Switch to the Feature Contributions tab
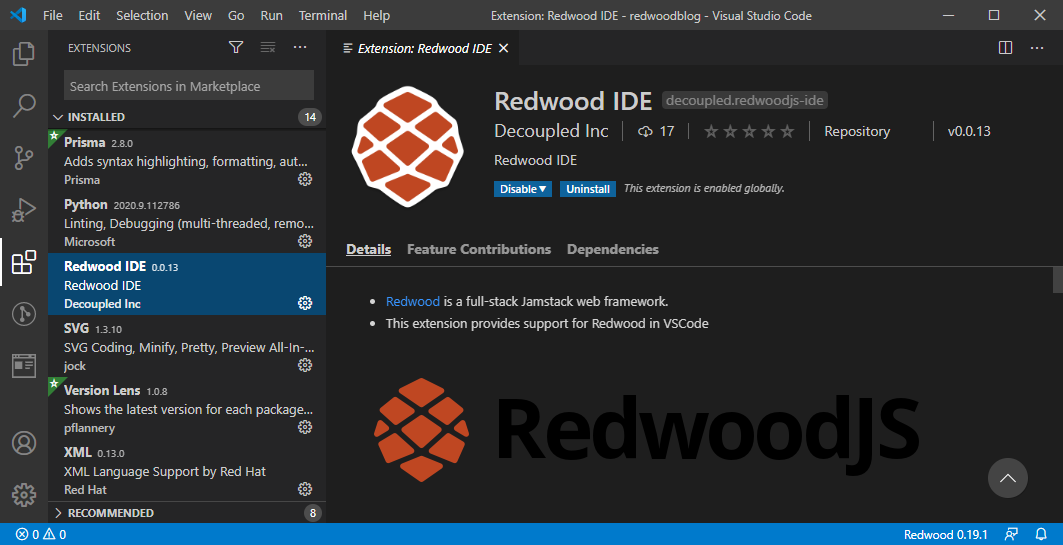This screenshot has height=545, width=1063. pos(479,249)
